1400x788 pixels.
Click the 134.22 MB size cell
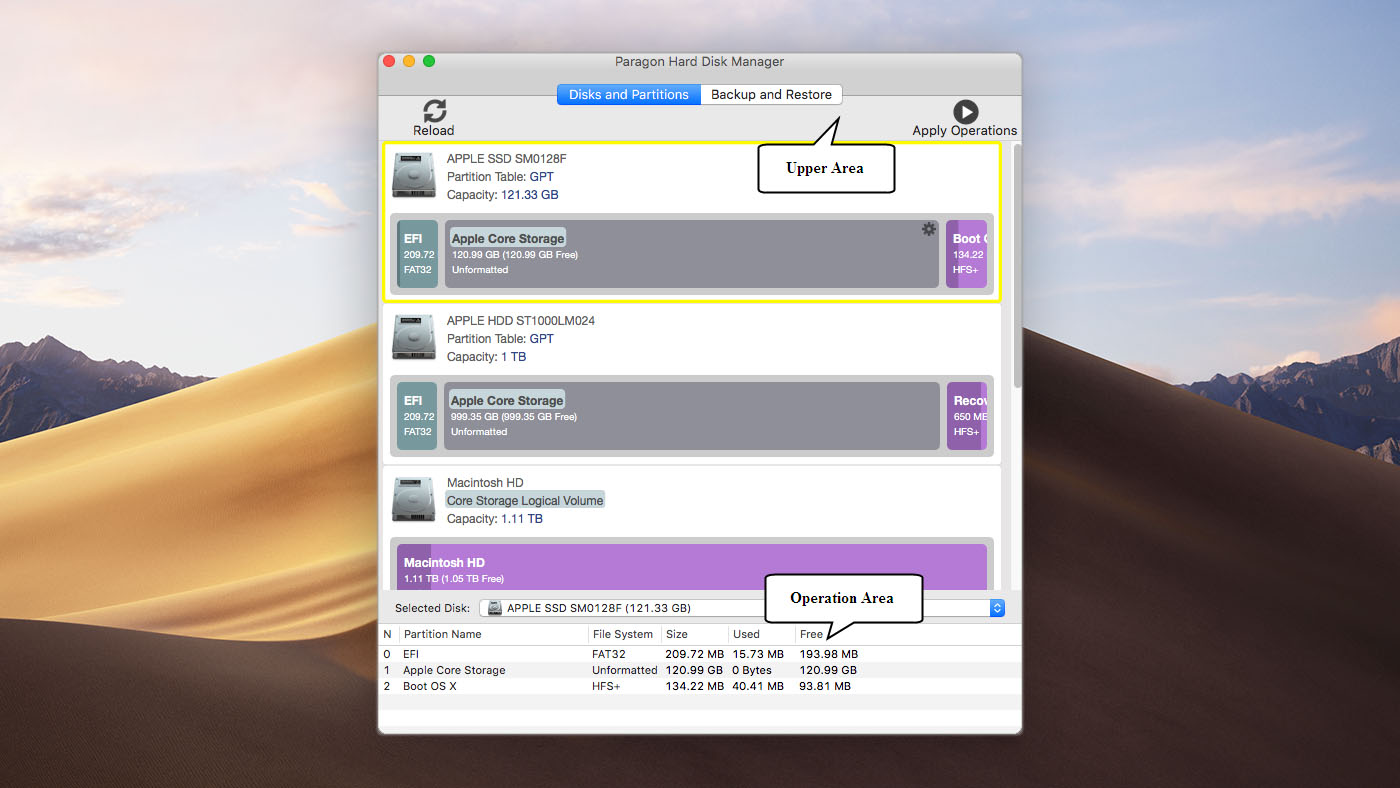pos(695,686)
